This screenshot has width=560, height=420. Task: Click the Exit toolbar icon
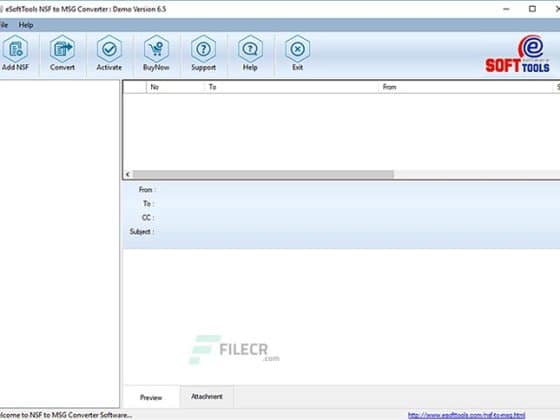(x=297, y=54)
